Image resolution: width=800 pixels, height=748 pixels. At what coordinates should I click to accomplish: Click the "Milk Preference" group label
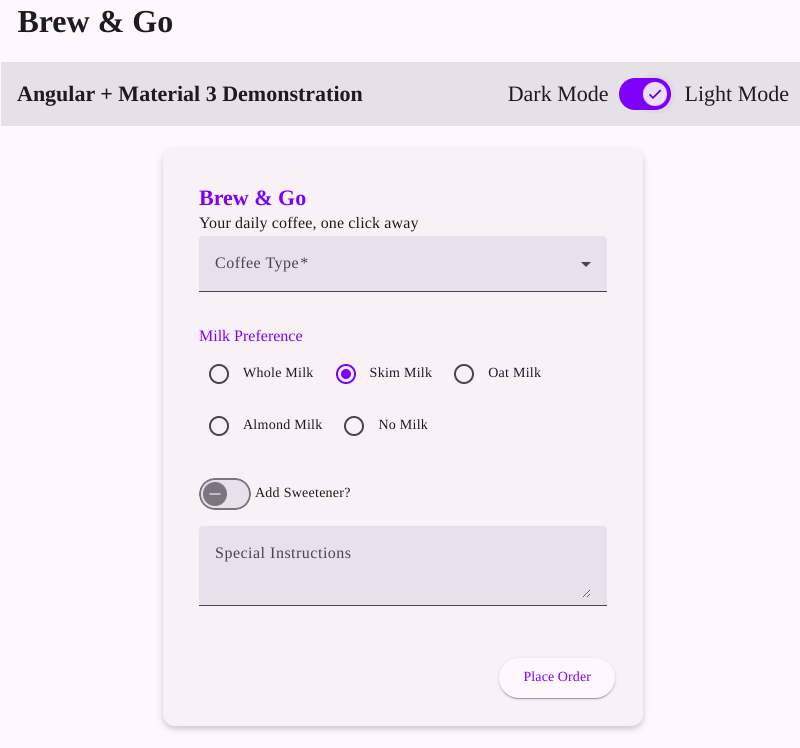pyautogui.click(x=251, y=336)
